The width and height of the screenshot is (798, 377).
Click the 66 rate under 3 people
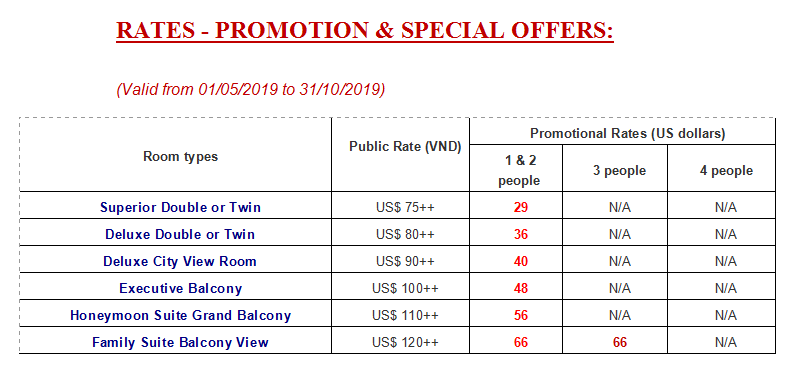point(619,342)
